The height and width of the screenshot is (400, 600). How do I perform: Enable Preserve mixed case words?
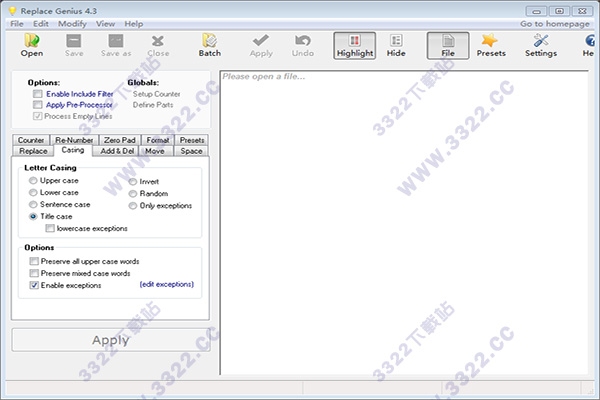[34, 273]
